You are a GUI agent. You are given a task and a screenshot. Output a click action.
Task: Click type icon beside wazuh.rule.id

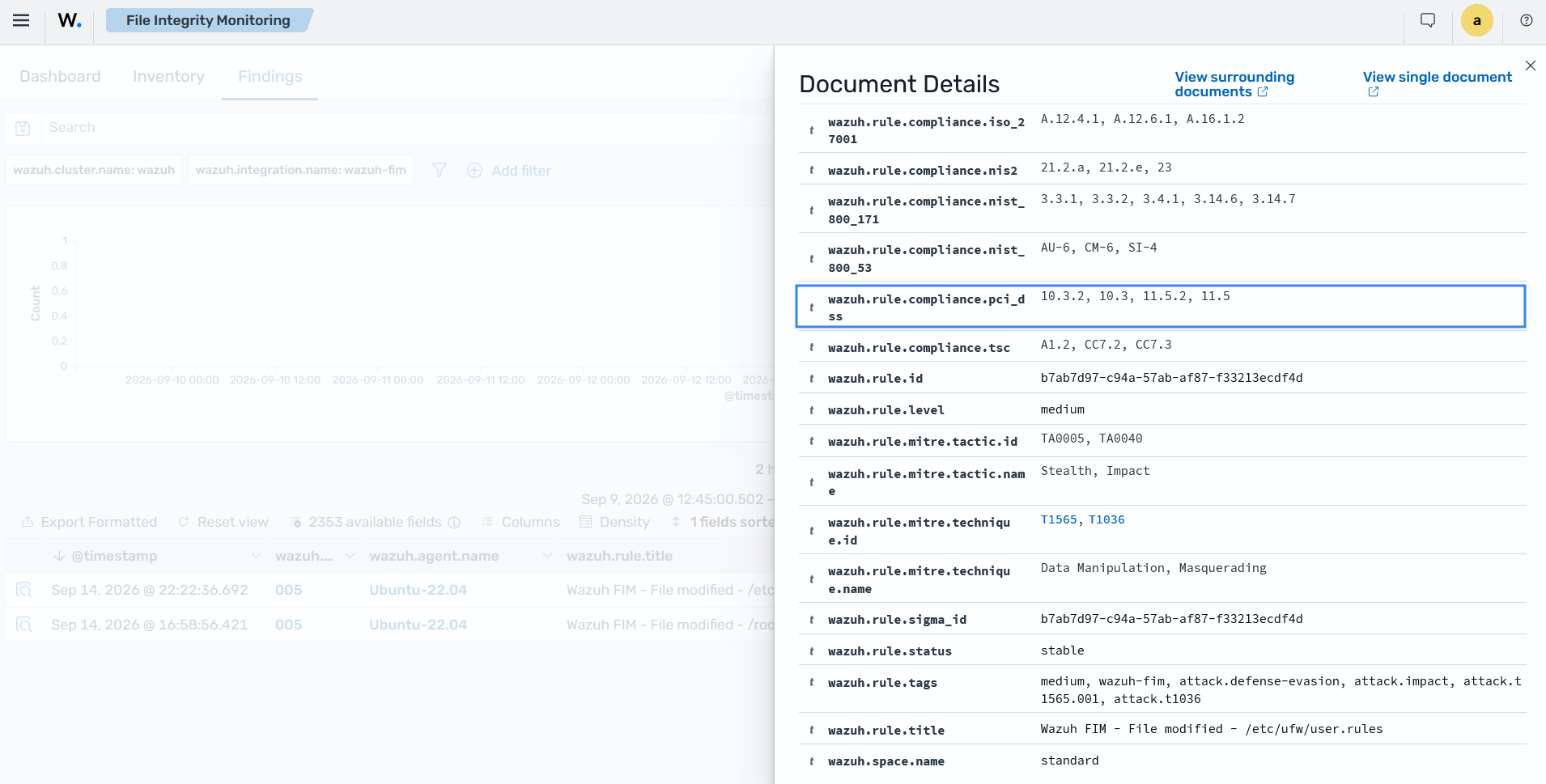click(x=811, y=379)
